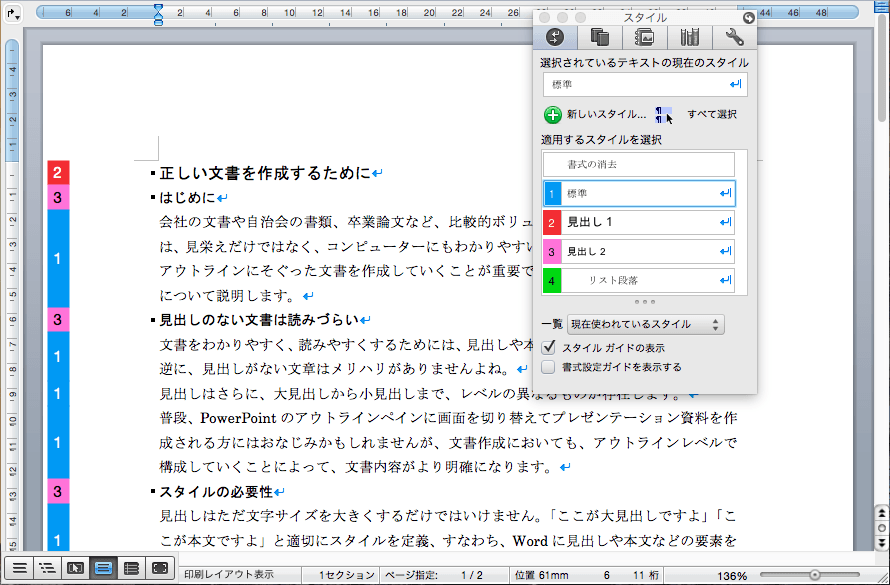Apply the 見出し 1 style
Image resolution: width=890 pixels, height=585 pixels.
pyautogui.click(x=639, y=222)
